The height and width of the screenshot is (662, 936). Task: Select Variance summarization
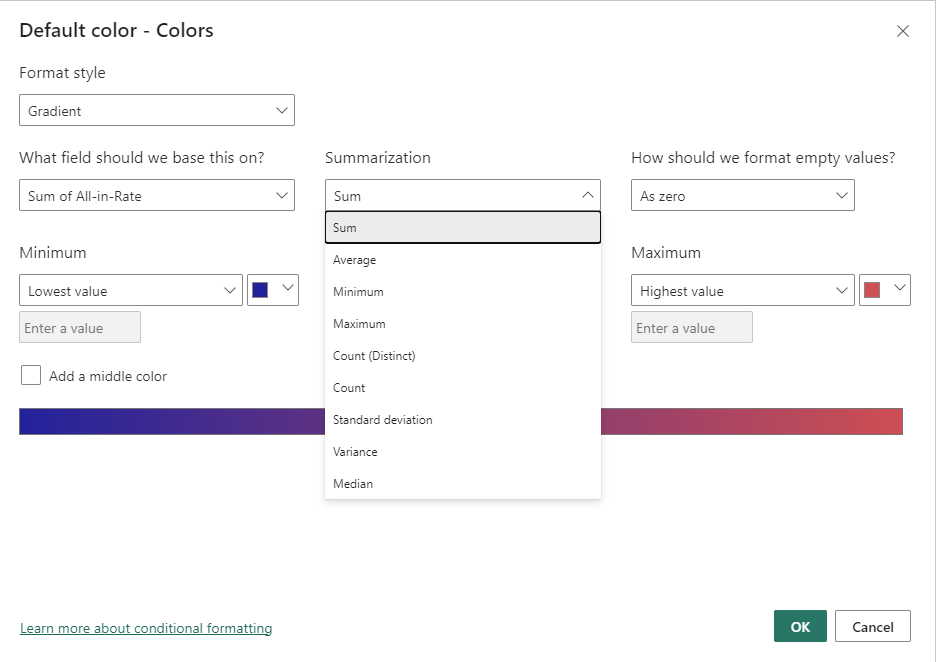pos(463,452)
